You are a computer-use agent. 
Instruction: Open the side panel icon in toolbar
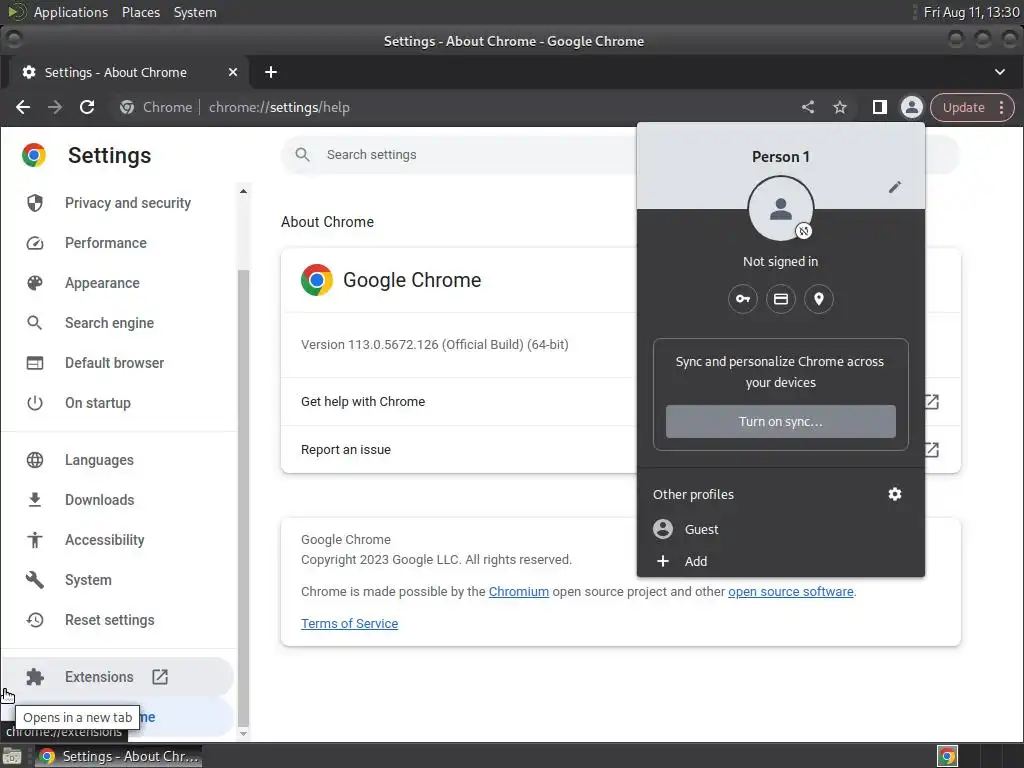pos(880,107)
